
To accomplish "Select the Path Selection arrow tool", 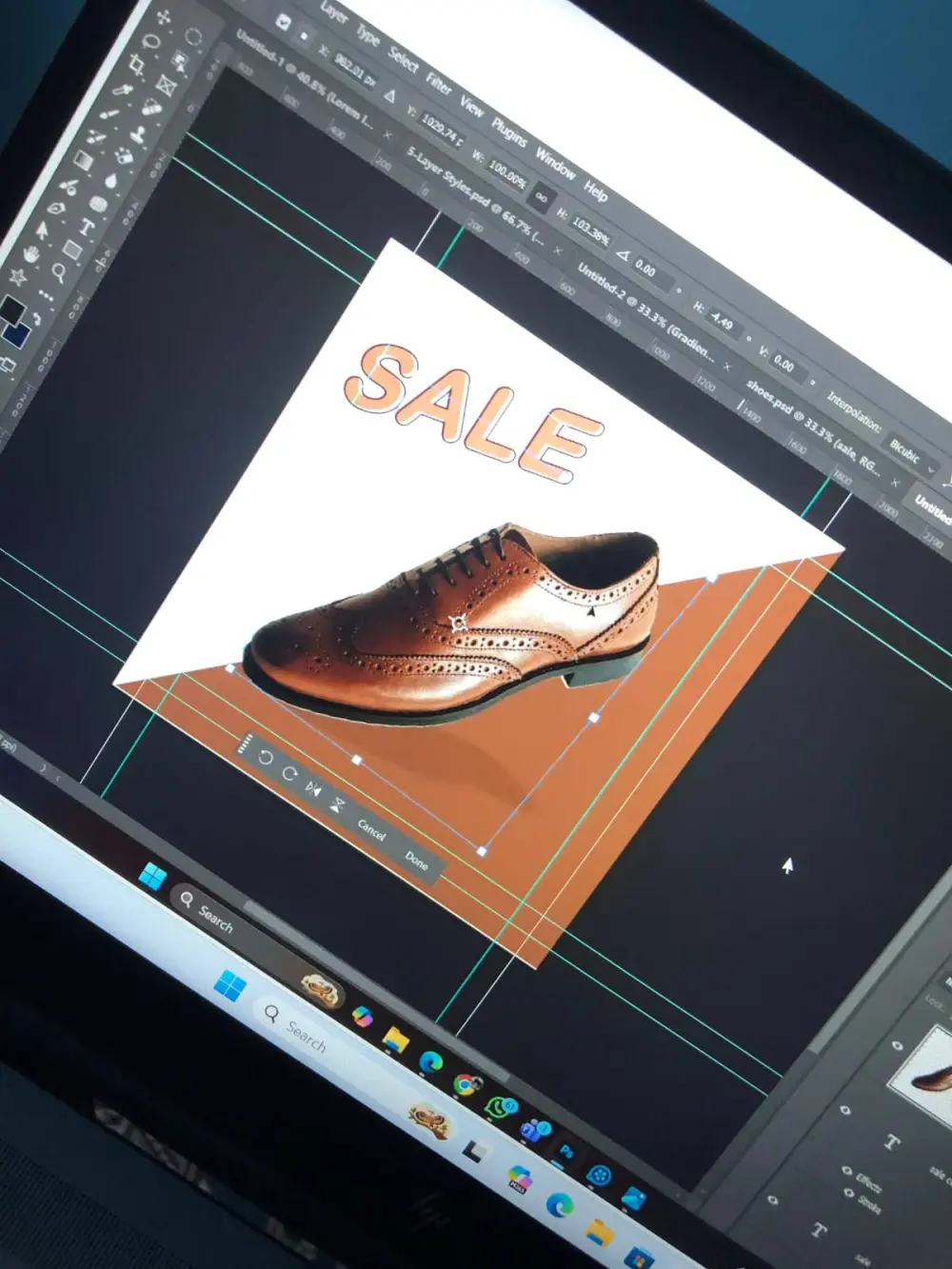I will click(x=42, y=230).
